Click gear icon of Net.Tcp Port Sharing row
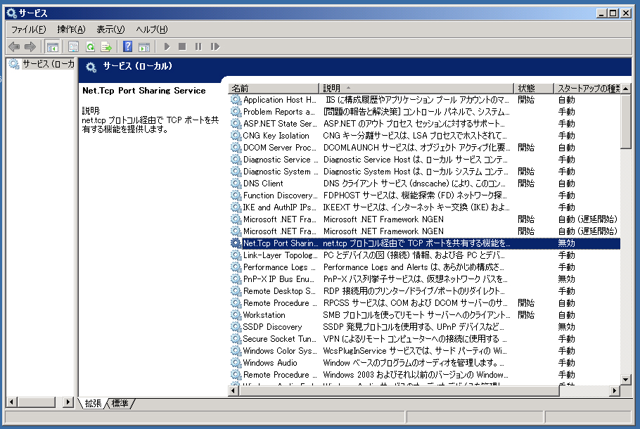640x429 pixels. [x=236, y=243]
